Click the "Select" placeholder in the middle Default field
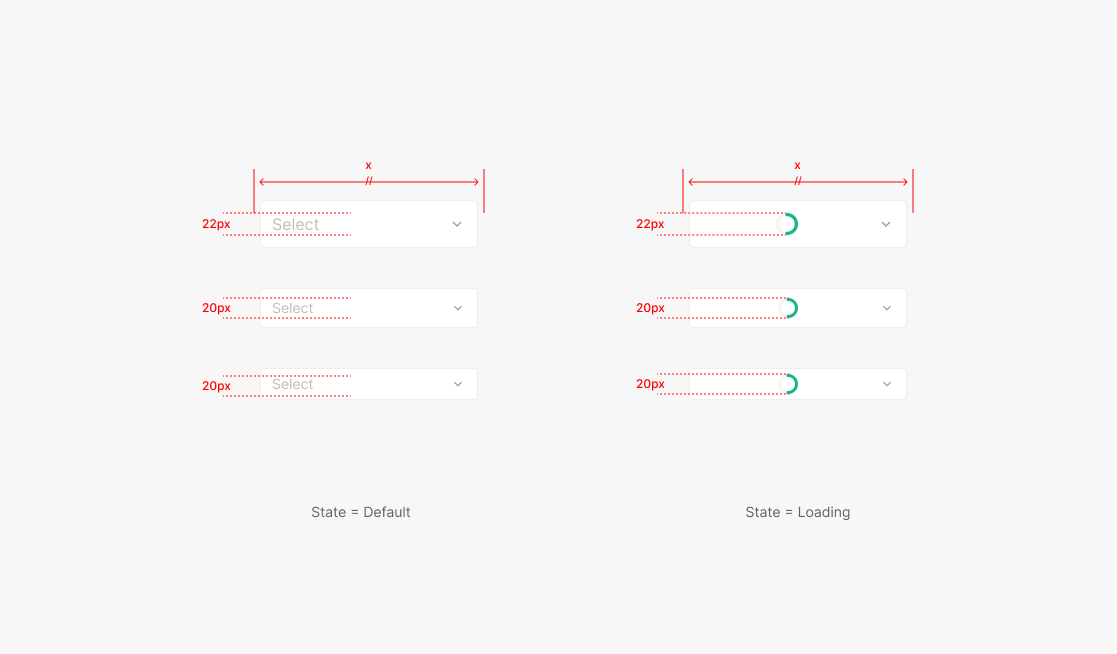Screen dimensions: 1117x654 [x=293, y=308]
